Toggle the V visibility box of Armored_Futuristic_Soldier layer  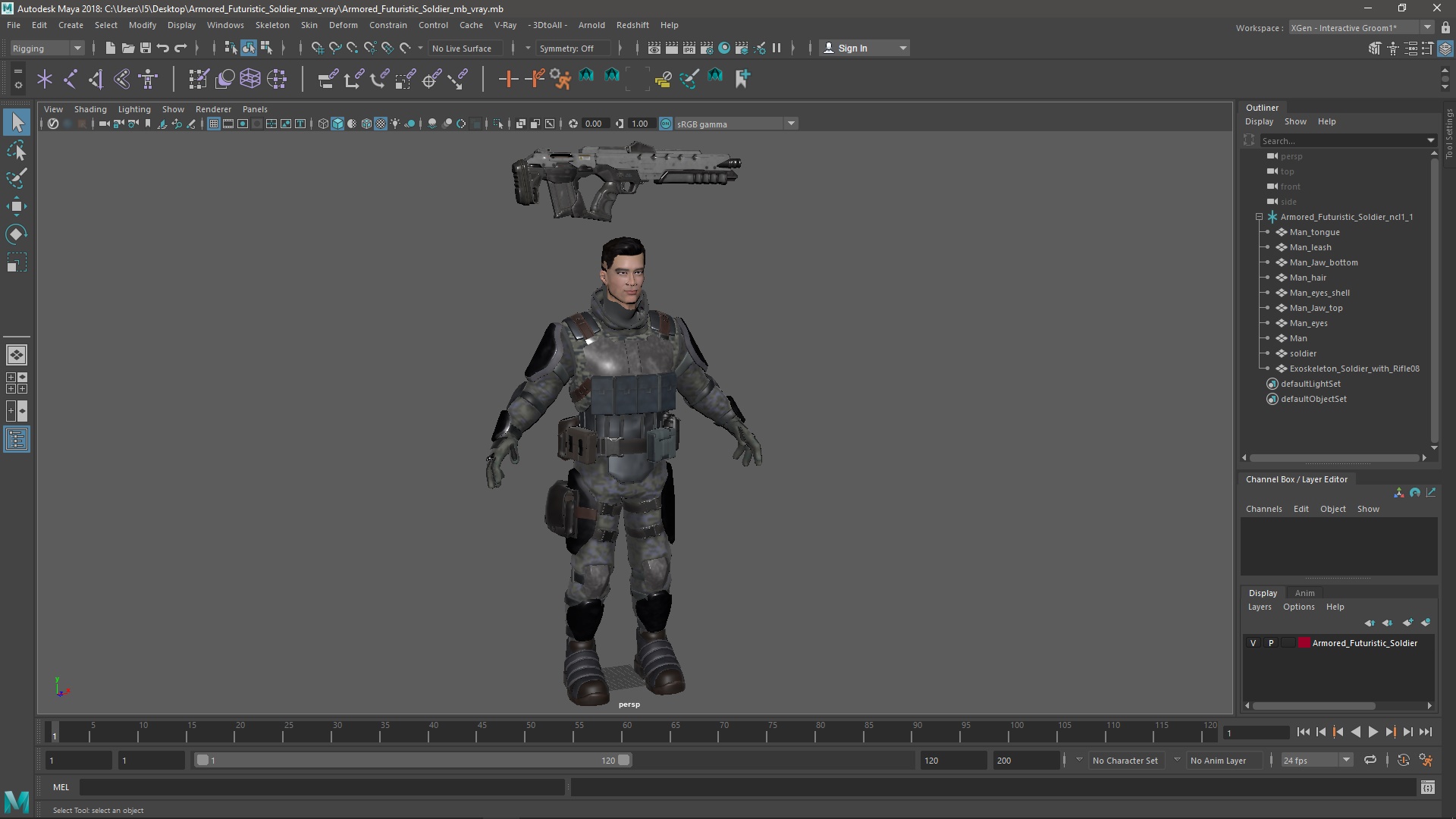pyautogui.click(x=1253, y=643)
